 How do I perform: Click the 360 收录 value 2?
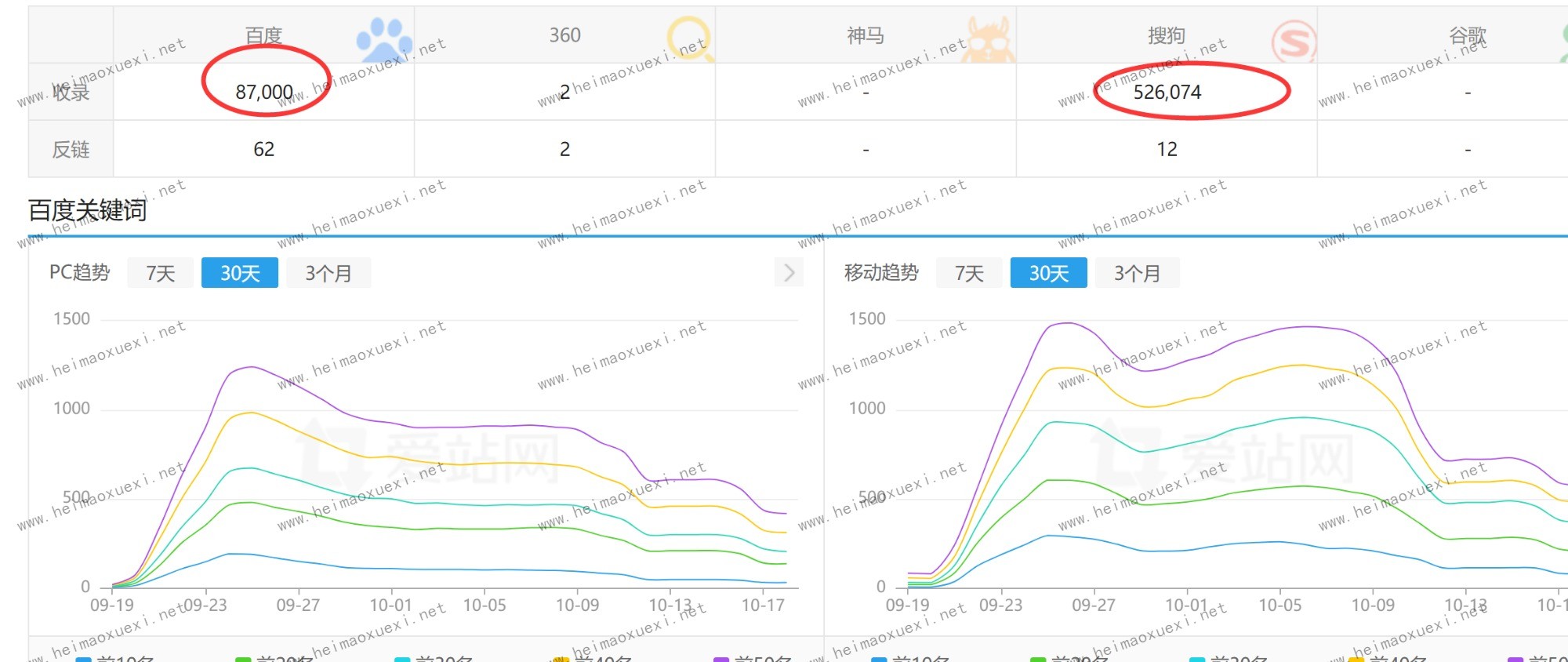[564, 93]
